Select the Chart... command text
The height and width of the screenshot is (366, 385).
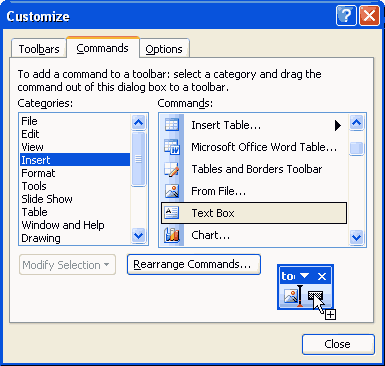click(210, 235)
